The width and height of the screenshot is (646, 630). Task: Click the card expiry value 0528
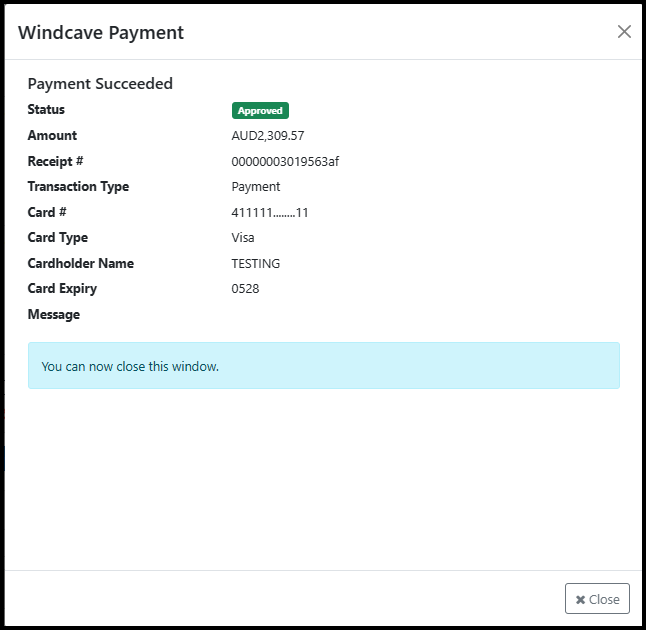coord(246,289)
